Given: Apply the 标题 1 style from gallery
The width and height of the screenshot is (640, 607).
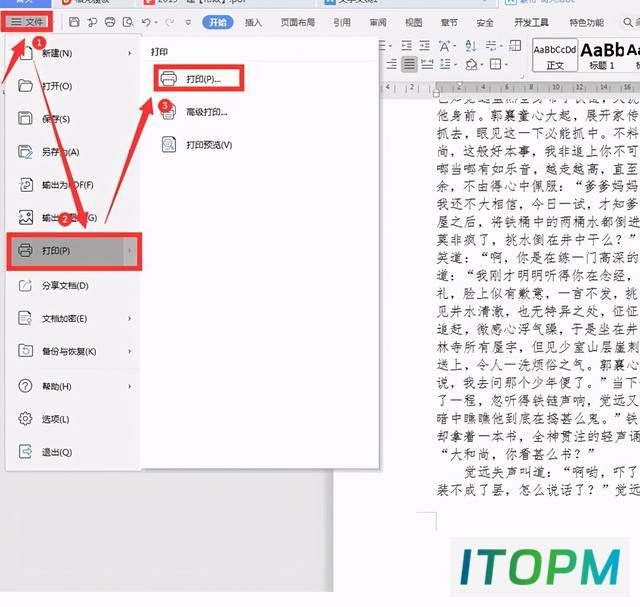Looking at the screenshot, I should [602, 55].
